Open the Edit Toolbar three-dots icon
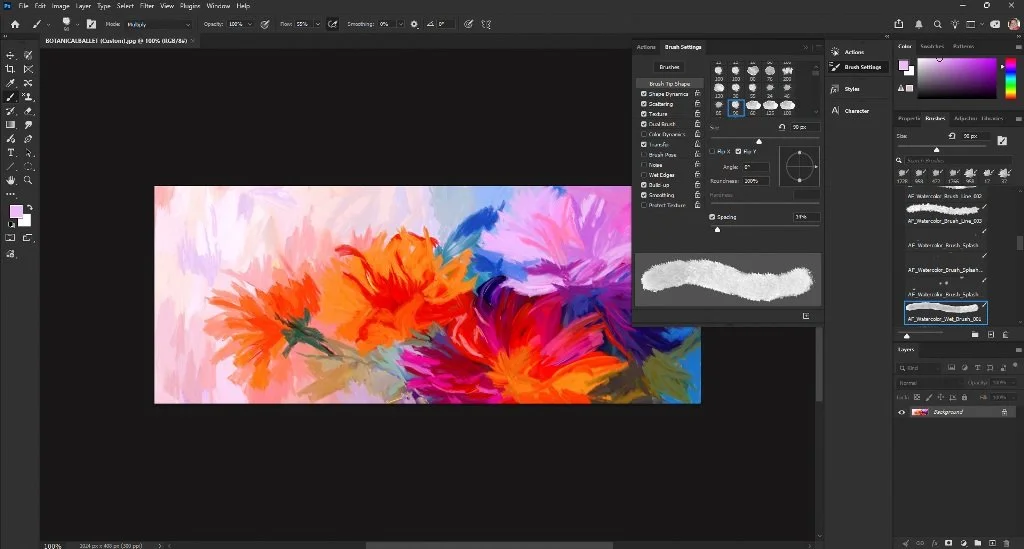 point(10,194)
